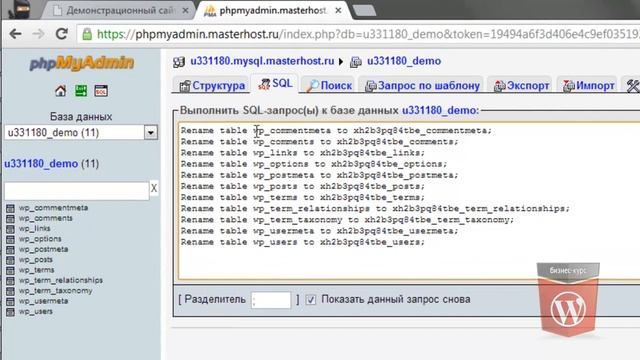Switch to the Структура tab

point(212,85)
